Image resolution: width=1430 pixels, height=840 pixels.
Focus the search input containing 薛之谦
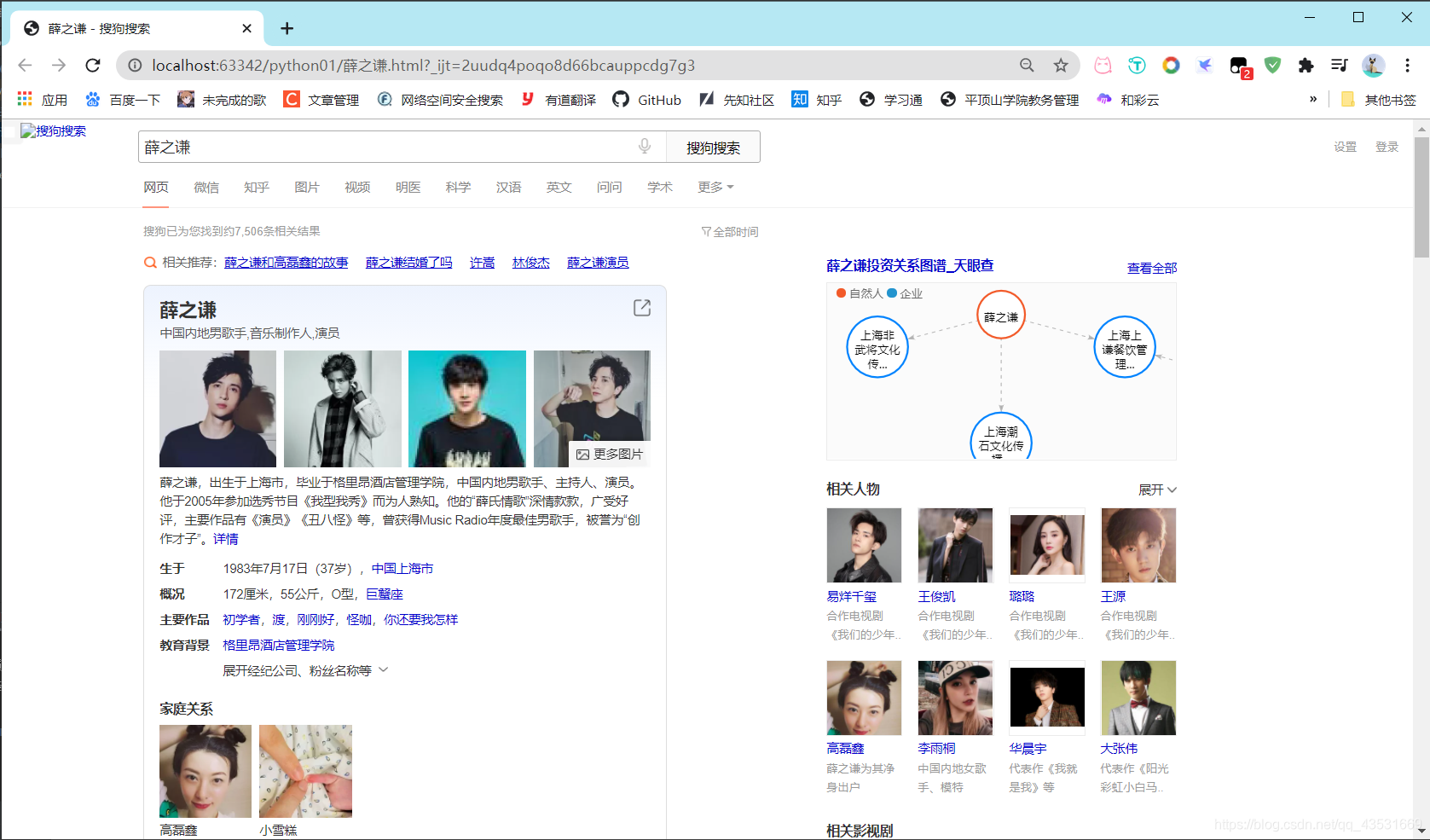[388, 147]
